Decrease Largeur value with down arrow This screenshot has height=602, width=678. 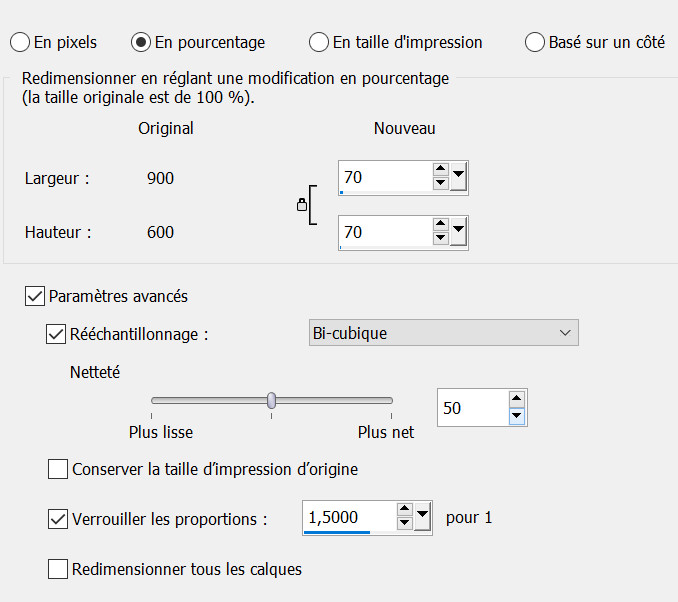pyautogui.click(x=440, y=184)
